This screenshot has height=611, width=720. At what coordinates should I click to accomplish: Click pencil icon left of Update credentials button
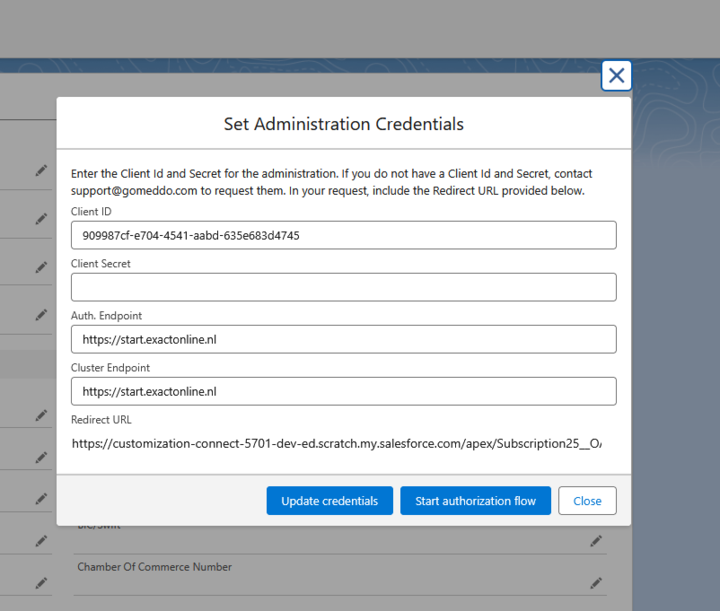pyautogui.click(x=41, y=499)
